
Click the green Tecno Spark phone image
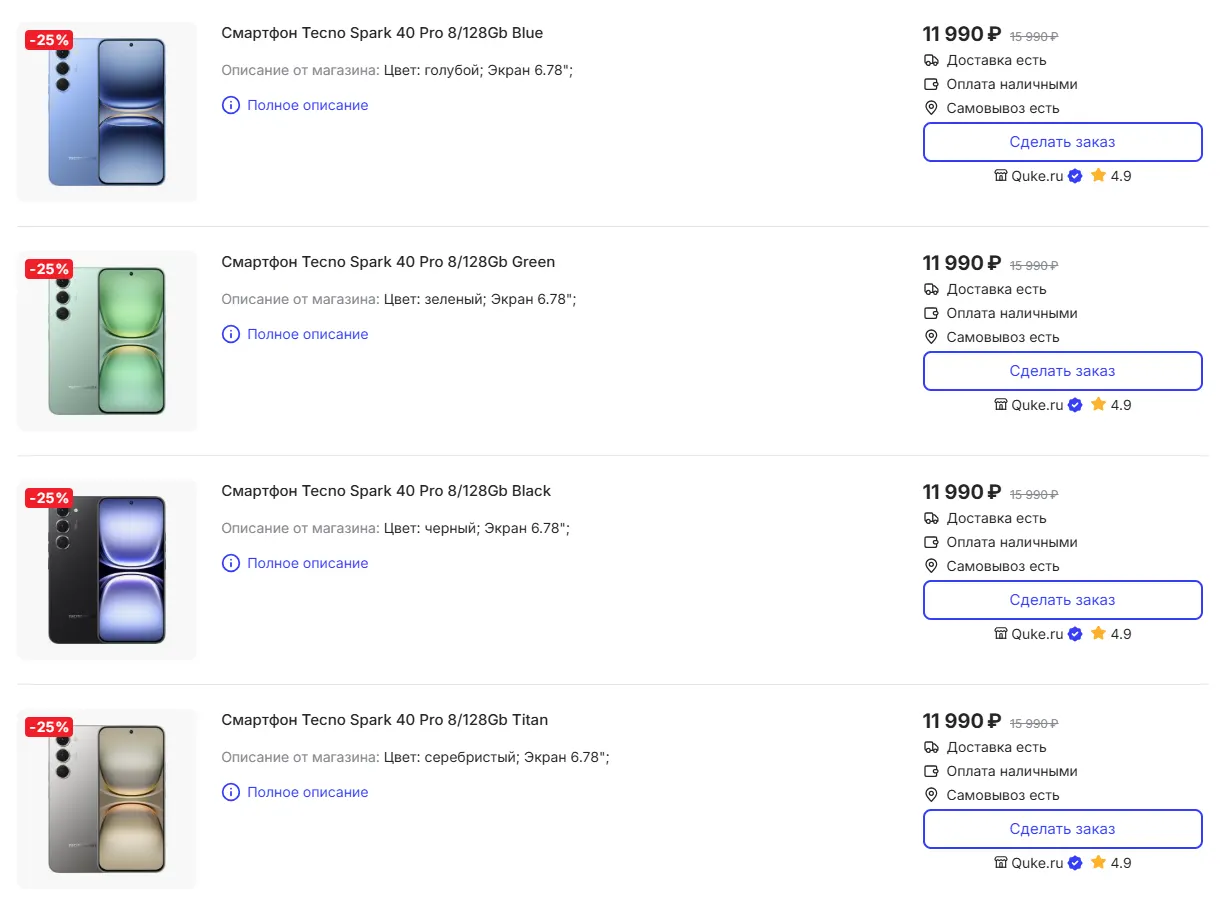coord(107,341)
